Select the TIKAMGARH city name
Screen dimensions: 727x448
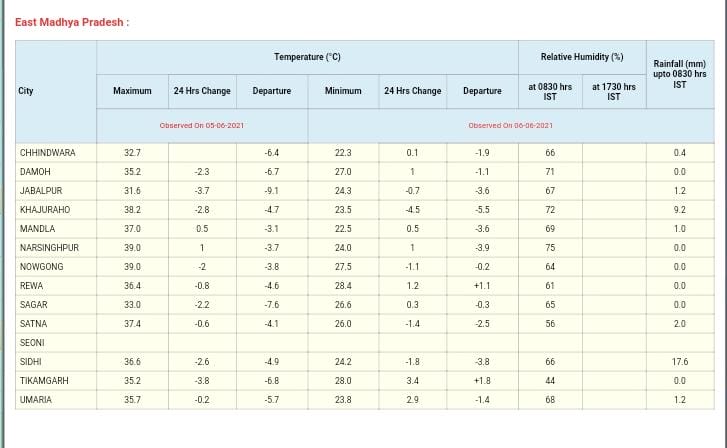coord(44,381)
